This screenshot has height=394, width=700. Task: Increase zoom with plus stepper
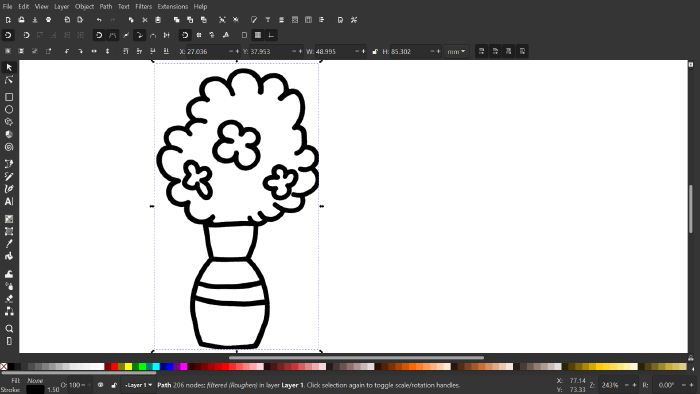634,385
